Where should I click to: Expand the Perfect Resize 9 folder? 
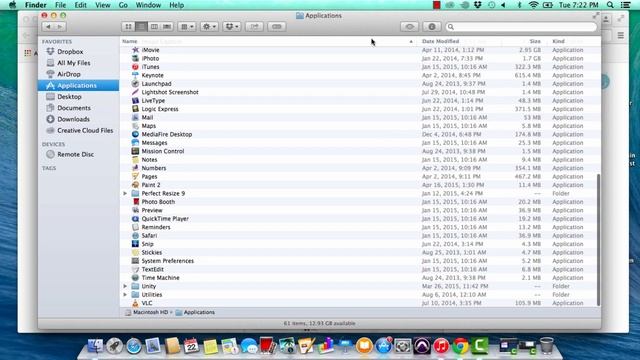click(125, 193)
